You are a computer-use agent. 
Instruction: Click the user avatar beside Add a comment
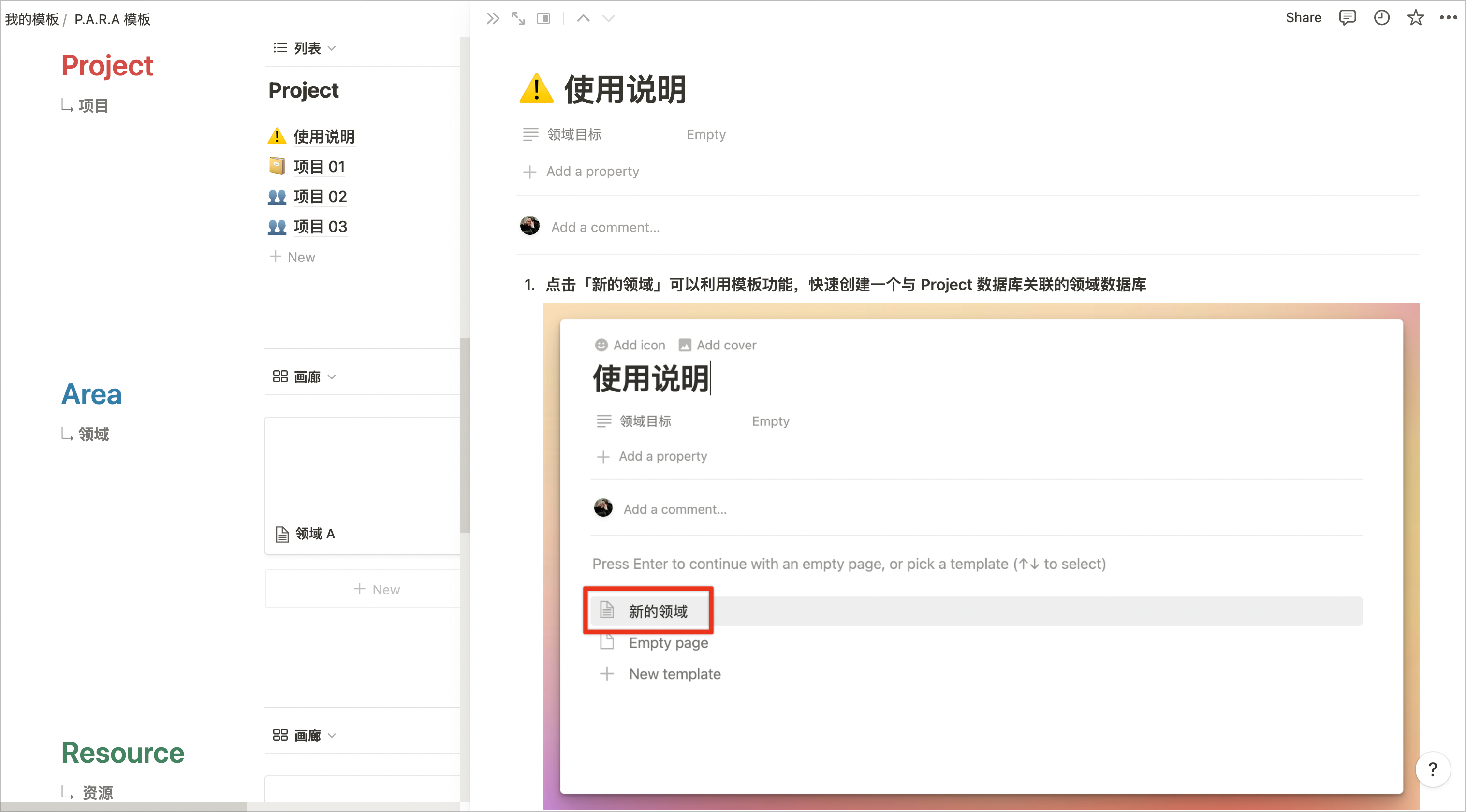[x=530, y=226]
